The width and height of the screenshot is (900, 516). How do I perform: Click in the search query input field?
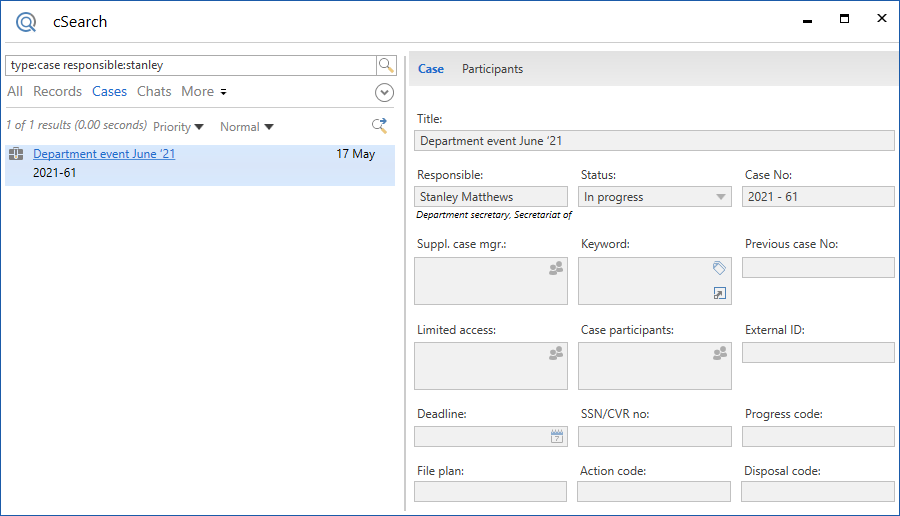190,65
